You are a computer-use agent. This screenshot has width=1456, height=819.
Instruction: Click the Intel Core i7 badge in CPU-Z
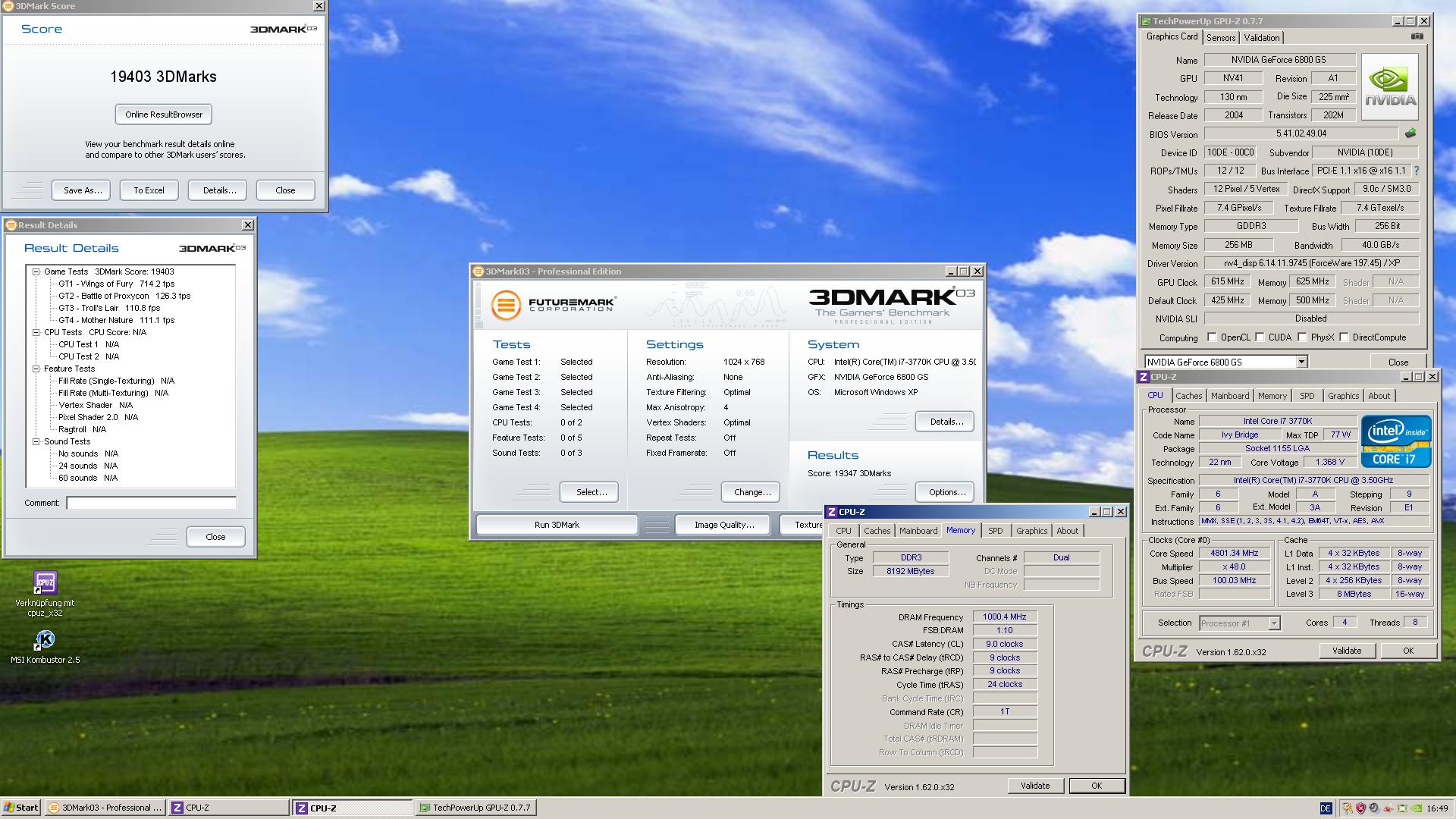(x=1395, y=441)
